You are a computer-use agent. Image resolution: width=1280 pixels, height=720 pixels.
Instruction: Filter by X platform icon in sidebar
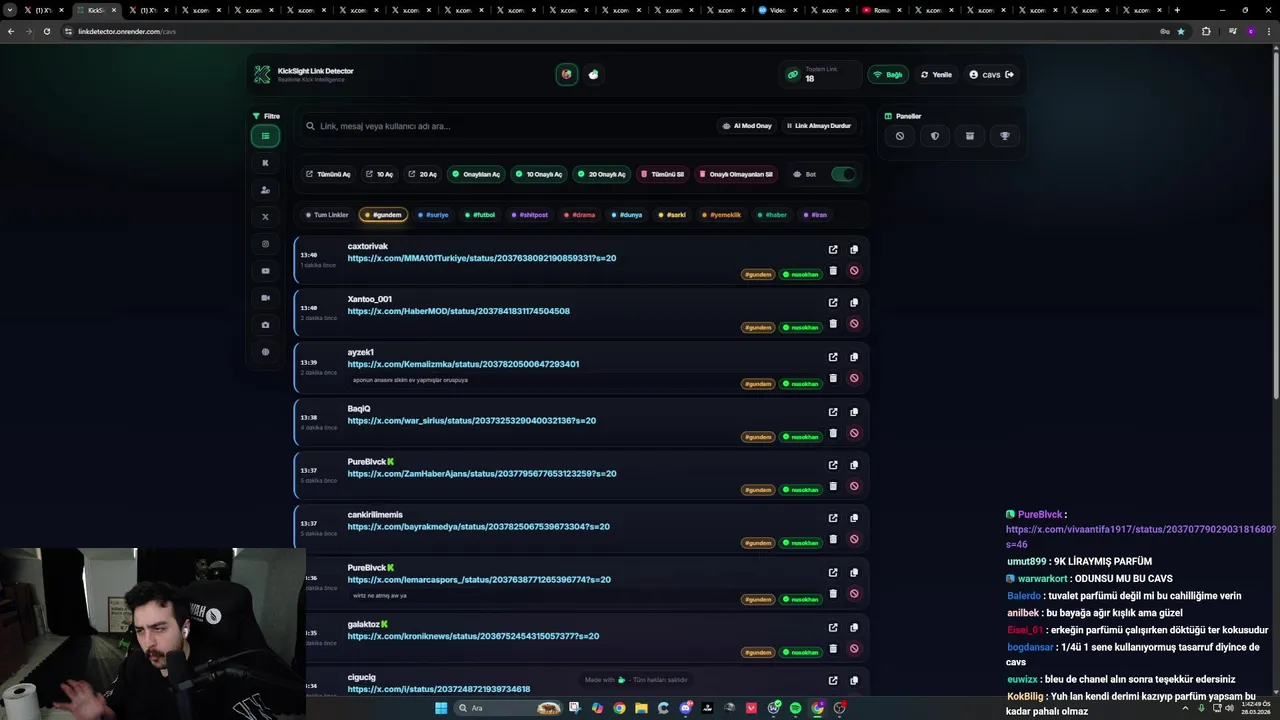tap(265, 217)
